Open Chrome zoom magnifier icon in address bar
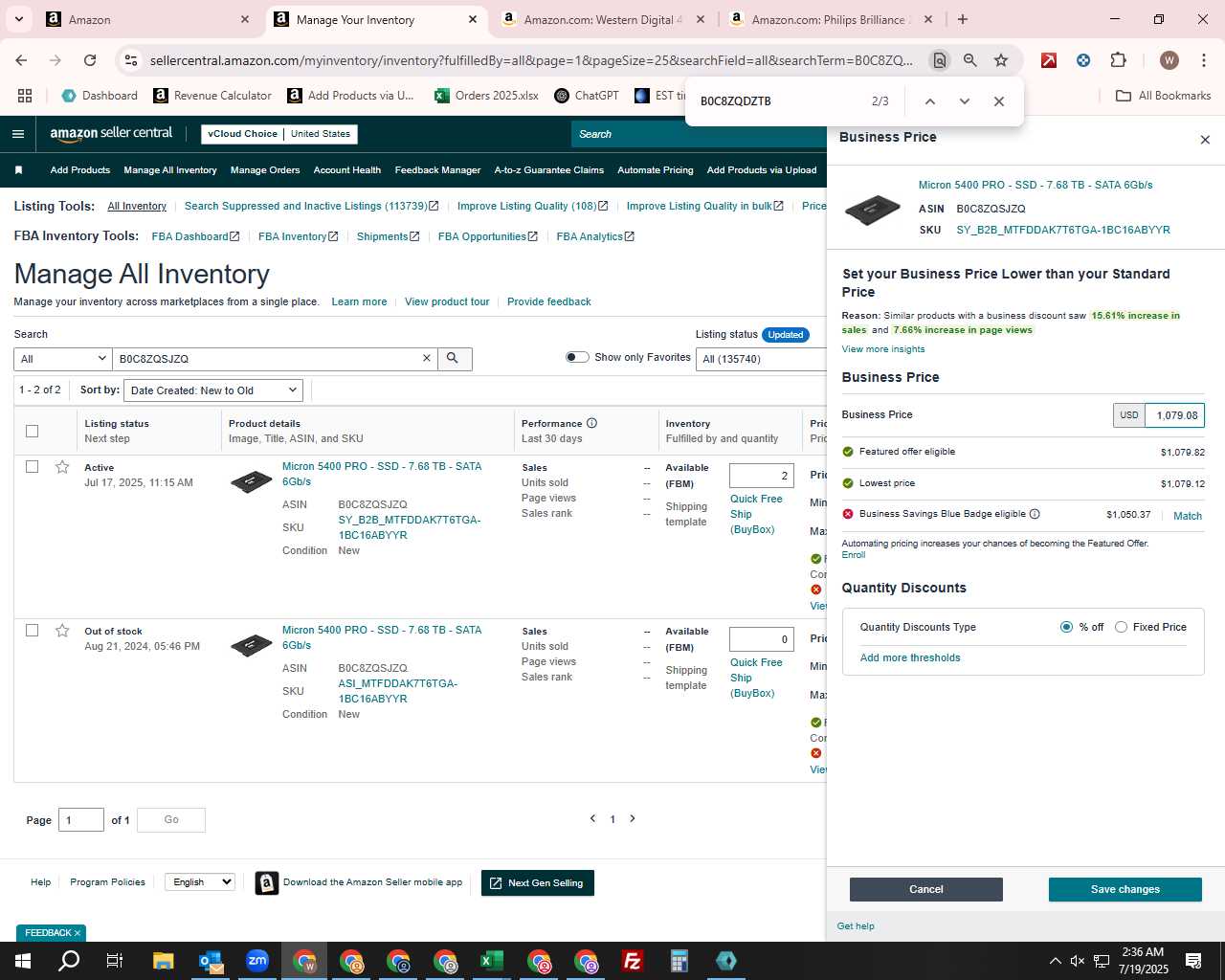Image resolution: width=1225 pixels, height=980 pixels. pos(970,60)
